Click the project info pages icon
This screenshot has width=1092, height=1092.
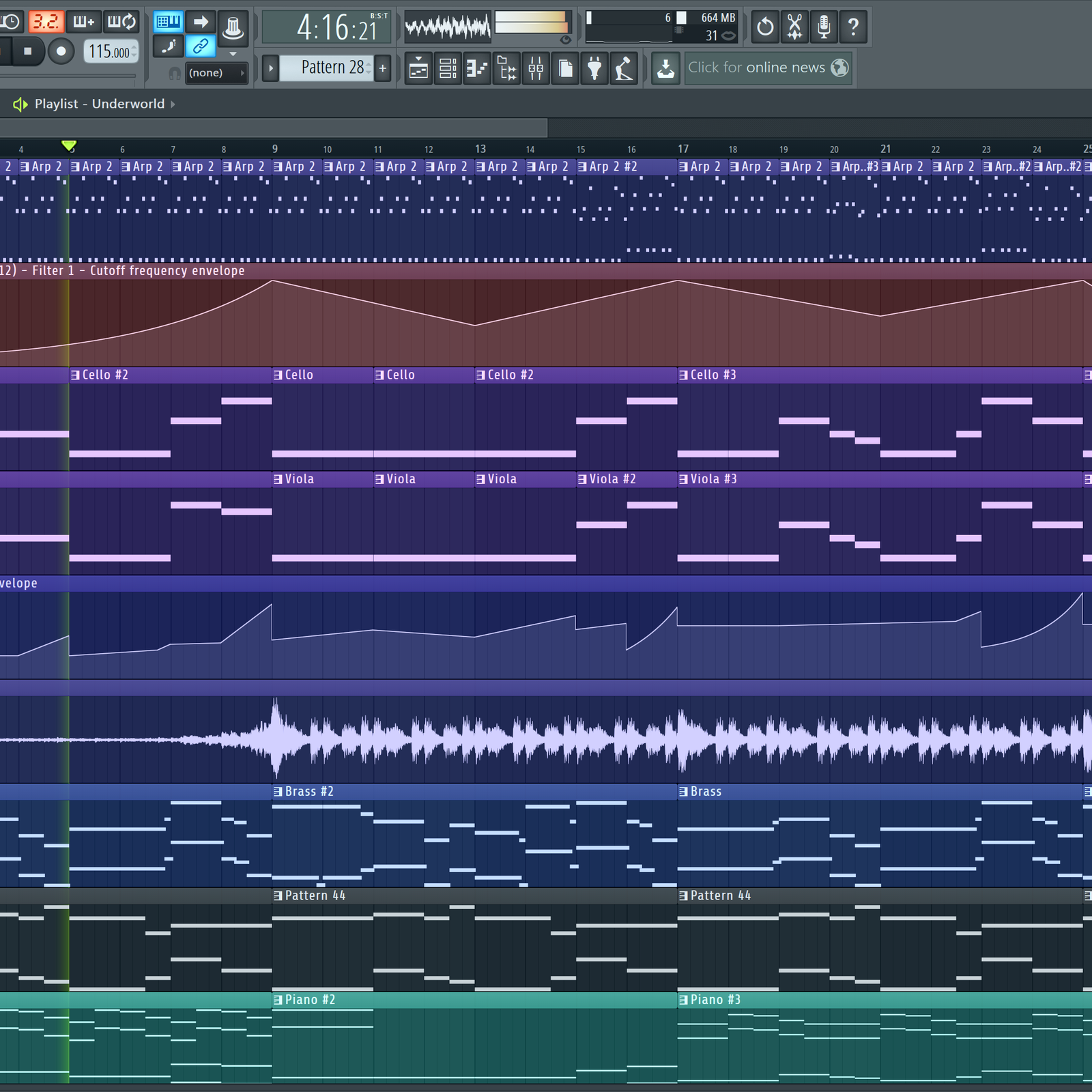tap(566, 68)
